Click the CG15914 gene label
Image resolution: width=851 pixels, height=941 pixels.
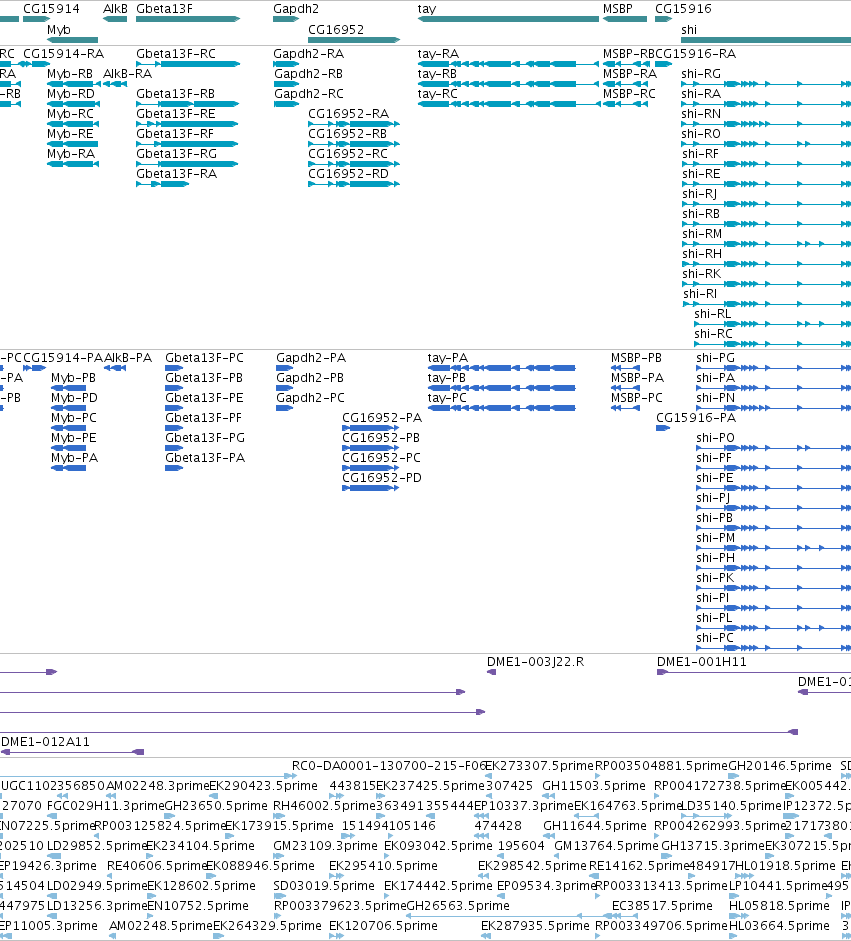[x=51, y=9]
